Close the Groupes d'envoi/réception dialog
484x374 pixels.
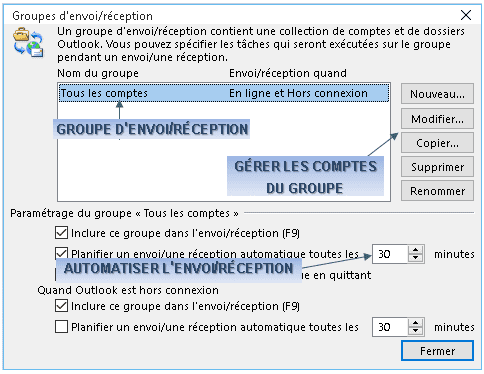click(x=466, y=15)
